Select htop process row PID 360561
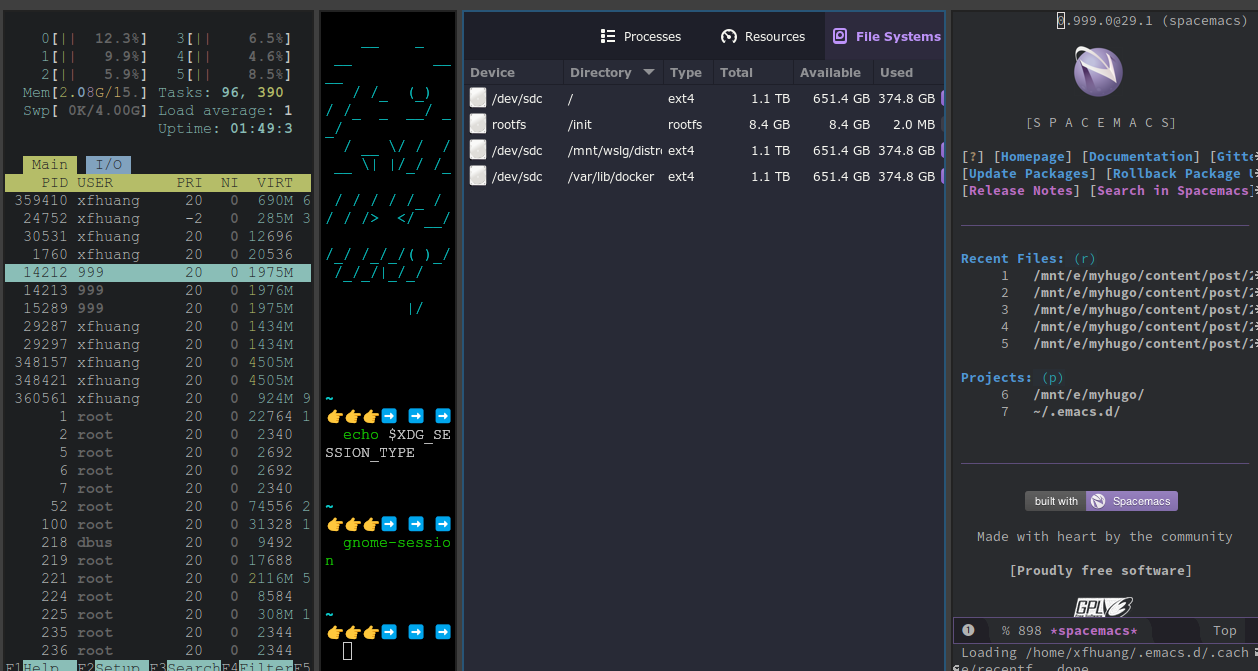This screenshot has height=671, width=1258. pyautogui.click(x=158, y=399)
